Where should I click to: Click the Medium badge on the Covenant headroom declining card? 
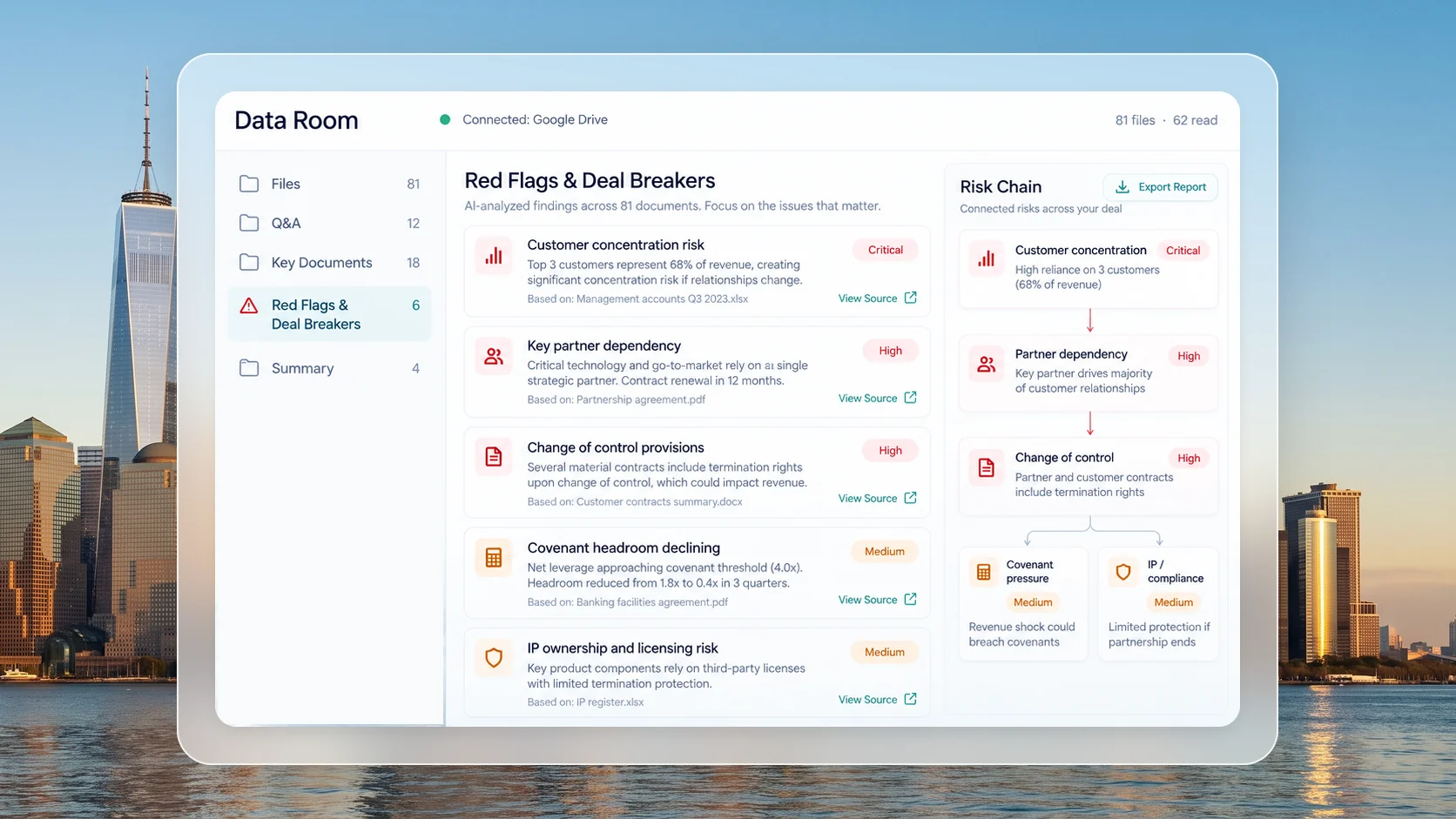tap(885, 552)
